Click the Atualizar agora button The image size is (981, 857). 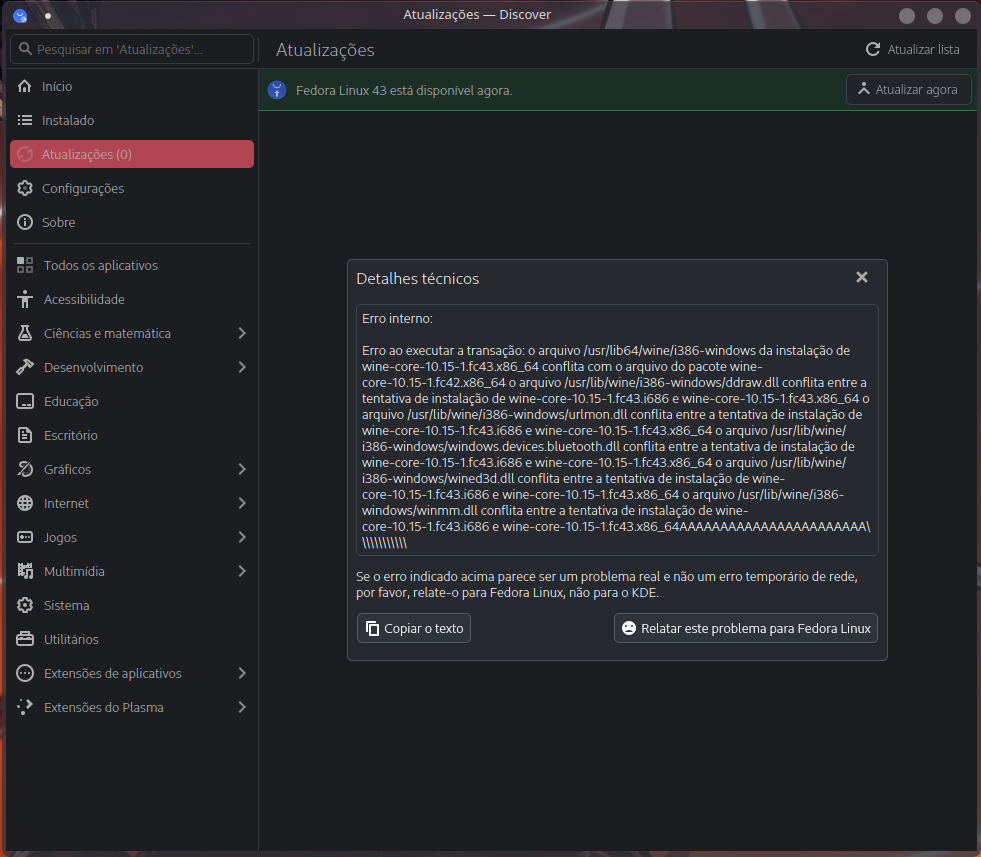click(908, 90)
